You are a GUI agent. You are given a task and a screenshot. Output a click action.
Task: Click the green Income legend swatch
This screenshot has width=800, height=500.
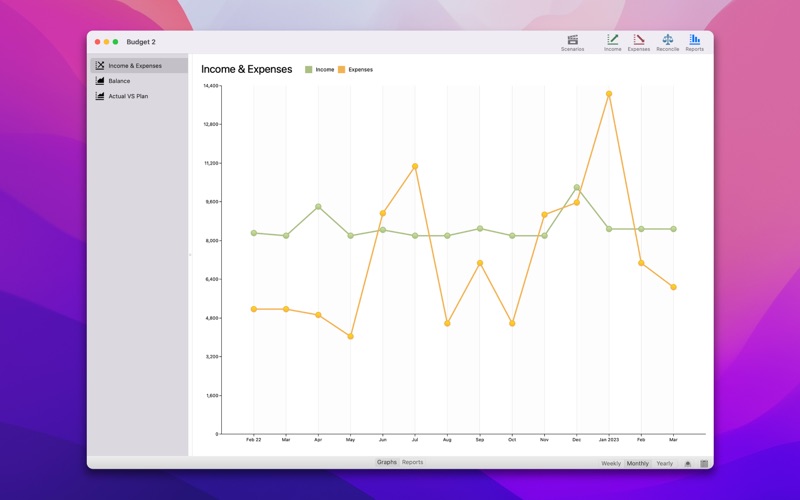tap(309, 70)
